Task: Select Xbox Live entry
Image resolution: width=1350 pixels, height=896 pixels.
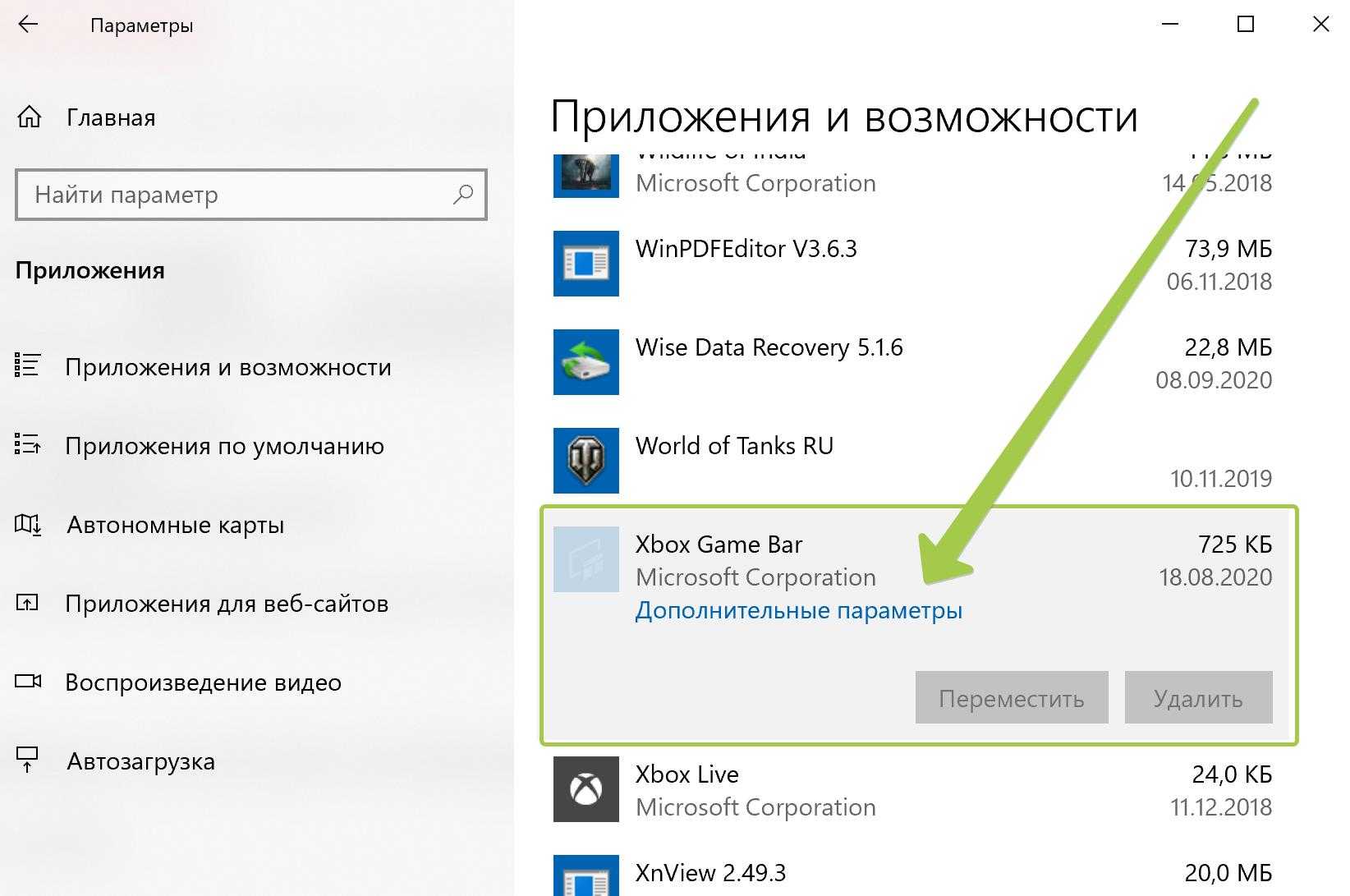Action: 913,789
